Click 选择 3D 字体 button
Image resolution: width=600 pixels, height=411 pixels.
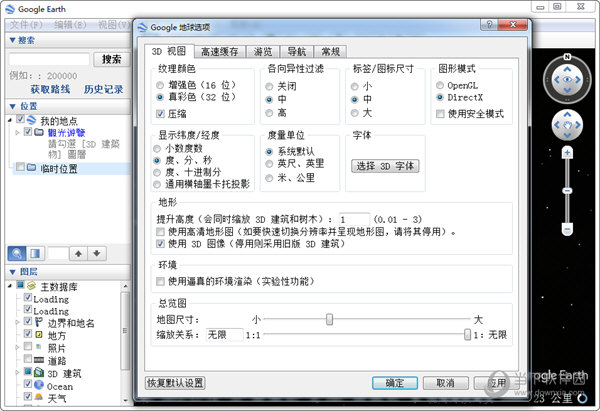click(385, 166)
